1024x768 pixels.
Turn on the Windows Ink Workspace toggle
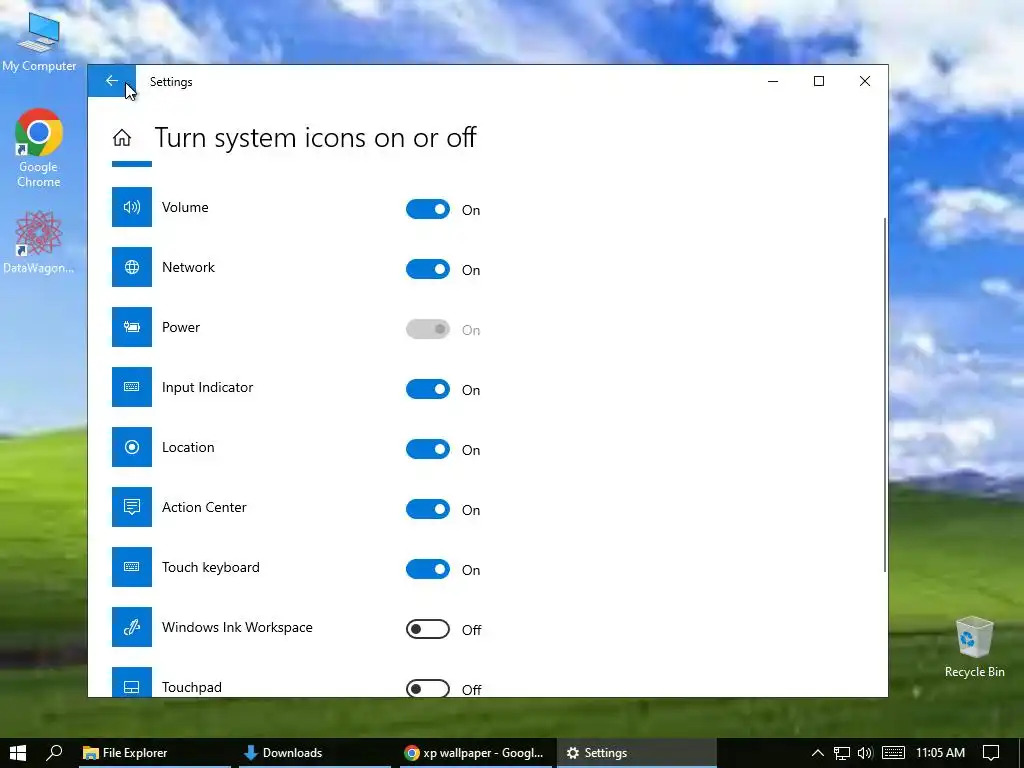coord(428,630)
